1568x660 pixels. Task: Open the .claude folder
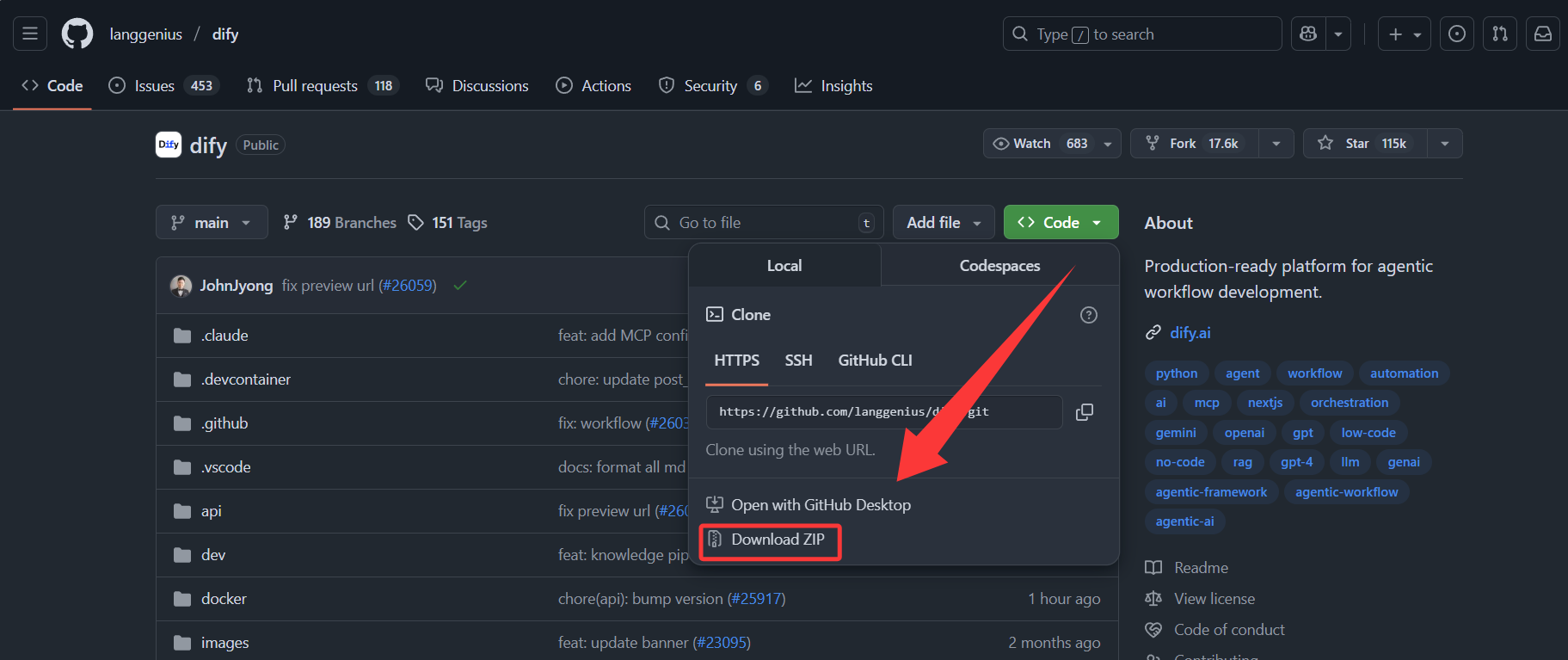tap(224, 336)
